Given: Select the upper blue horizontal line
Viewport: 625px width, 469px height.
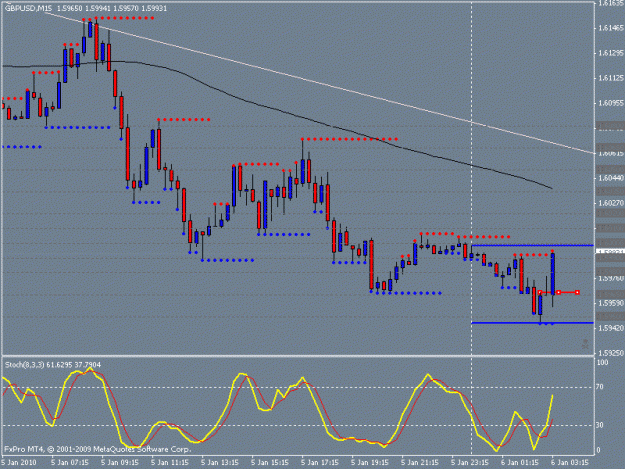Looking at the screenshot, I should [x=533, y=245].
